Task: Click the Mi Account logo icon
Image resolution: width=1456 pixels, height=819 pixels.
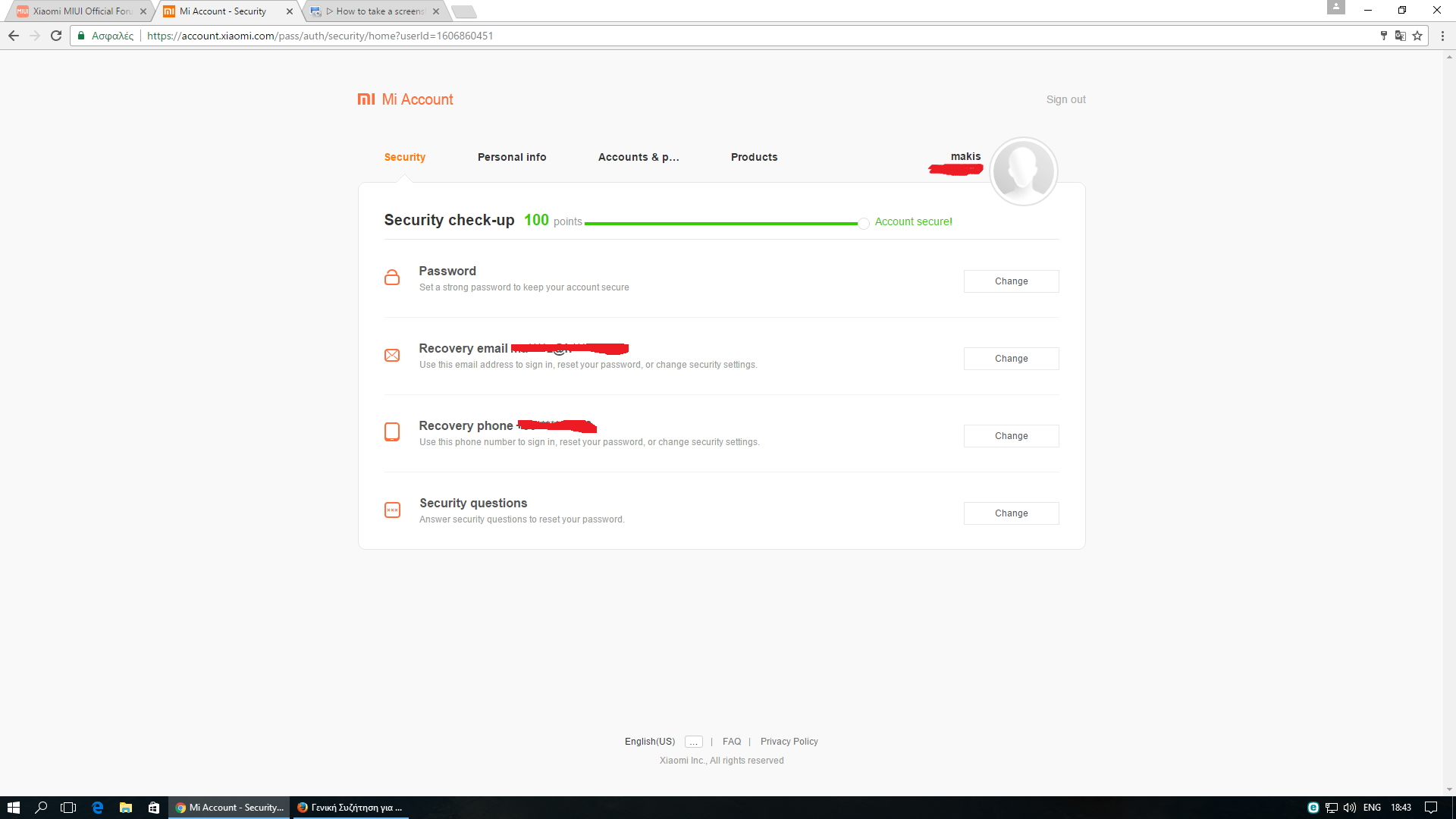Action: pos(366,99)
